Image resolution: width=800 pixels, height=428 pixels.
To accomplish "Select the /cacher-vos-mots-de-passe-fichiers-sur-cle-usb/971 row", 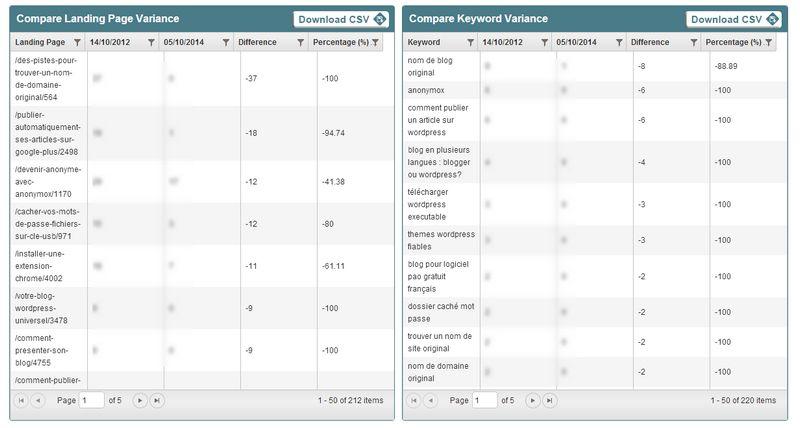I will coord(202,224).
